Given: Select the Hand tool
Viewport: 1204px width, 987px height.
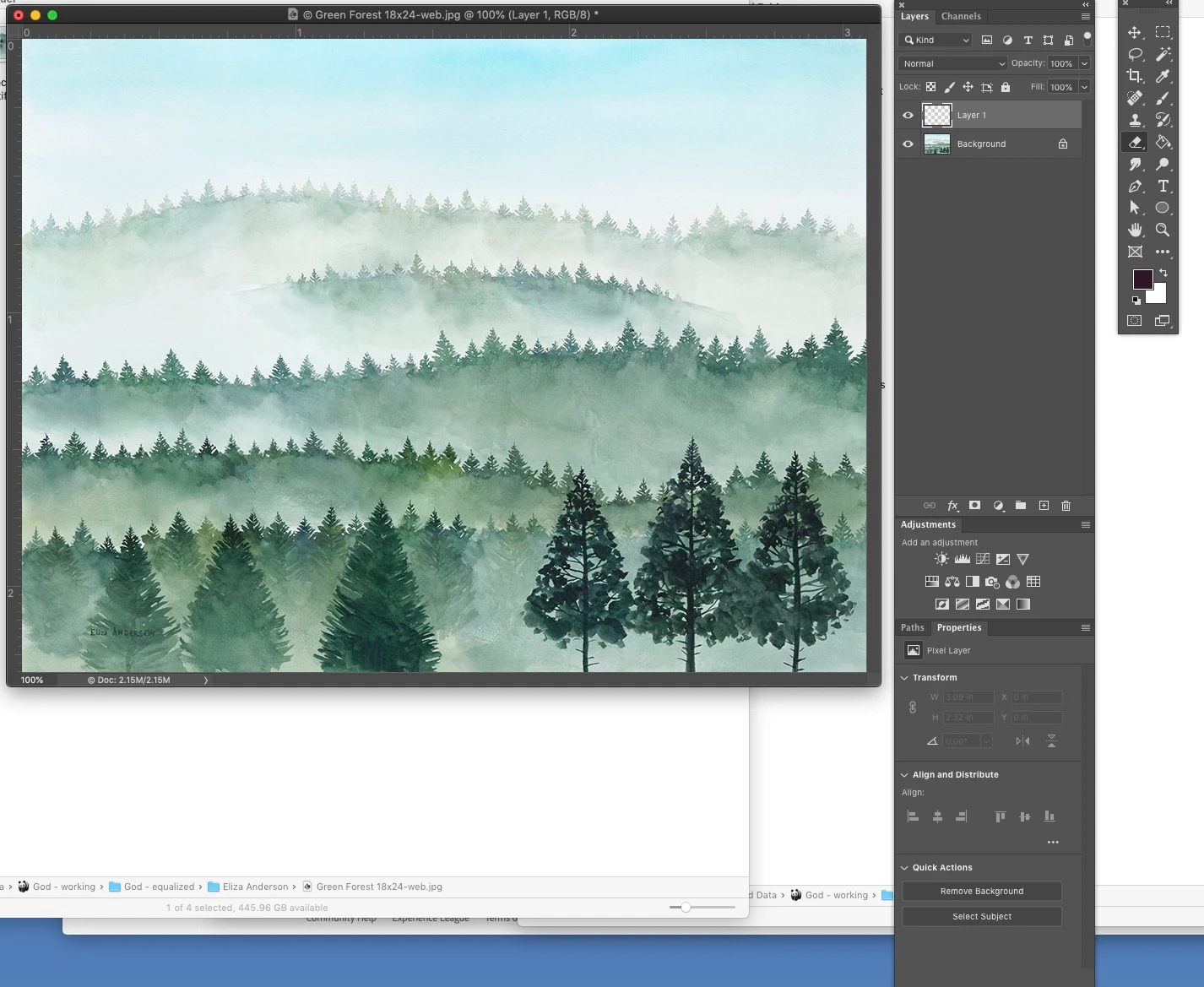Looking at the screenshot, I should (1135, 230).
